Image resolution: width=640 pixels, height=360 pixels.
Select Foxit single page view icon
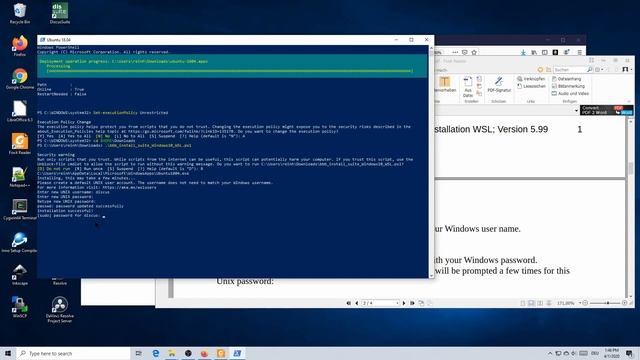coord(523,303)
